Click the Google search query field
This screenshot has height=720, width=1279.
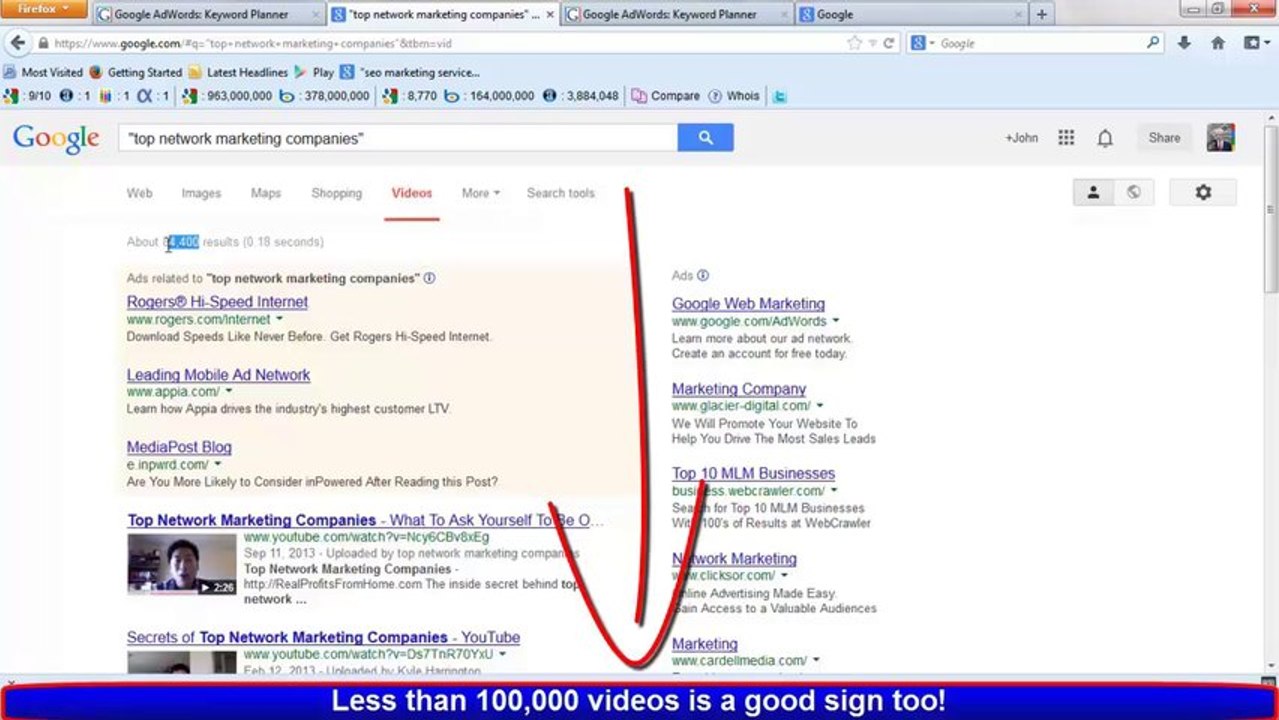pyautogui.click(x=398, y=138)
